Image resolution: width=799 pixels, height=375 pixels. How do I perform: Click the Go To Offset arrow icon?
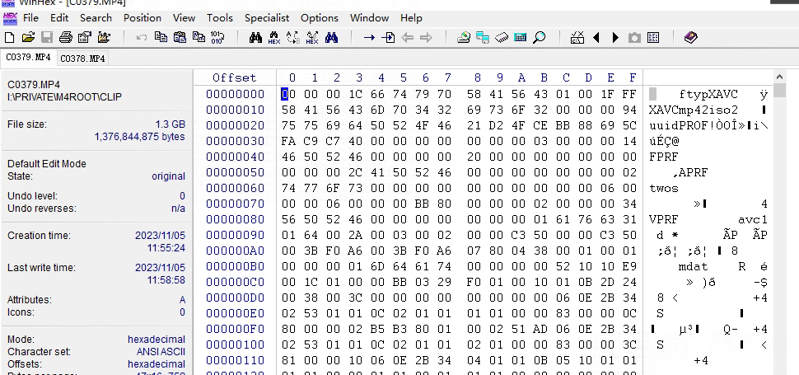(x=369, y=37)
